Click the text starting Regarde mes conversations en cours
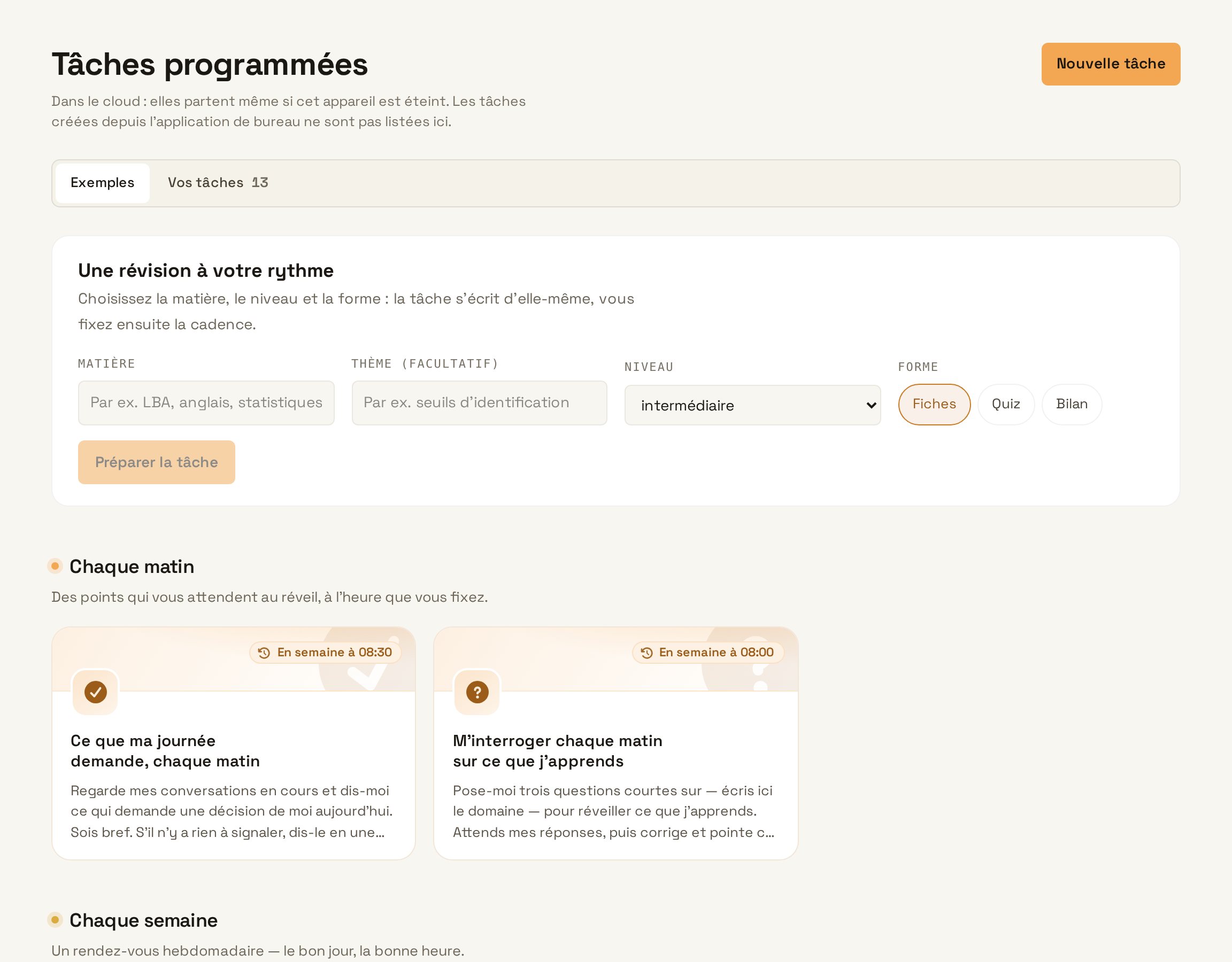The height and width of the screenshot is (962, 1232). coord(232,811)
